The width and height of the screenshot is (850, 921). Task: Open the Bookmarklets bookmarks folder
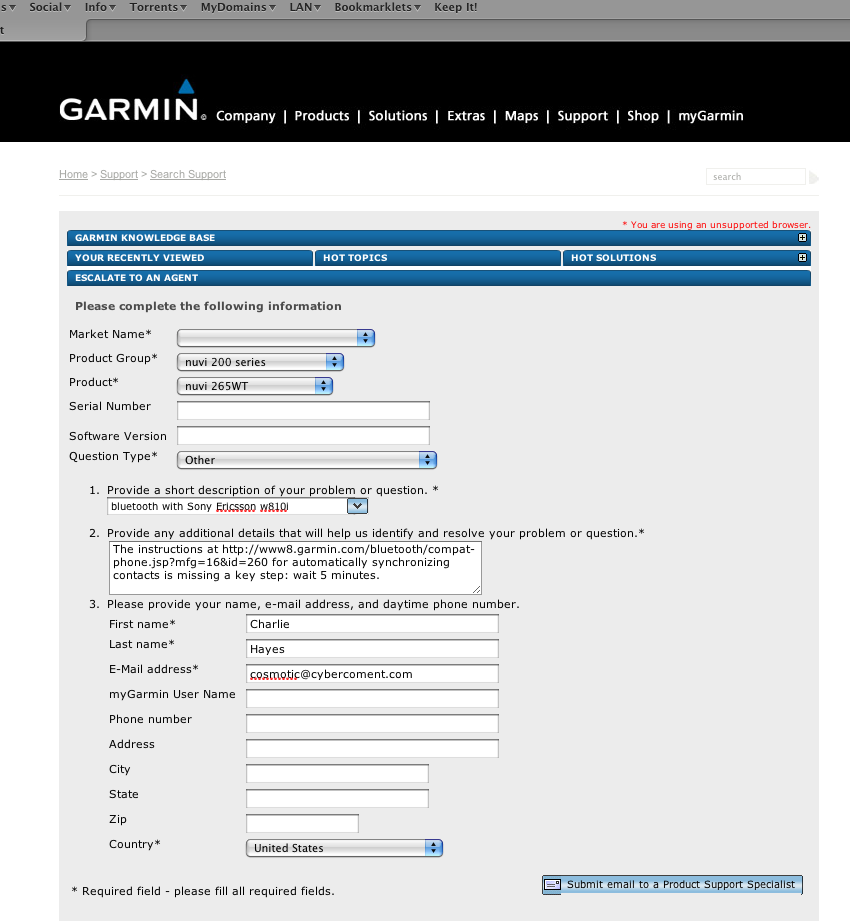click(378, 7)
